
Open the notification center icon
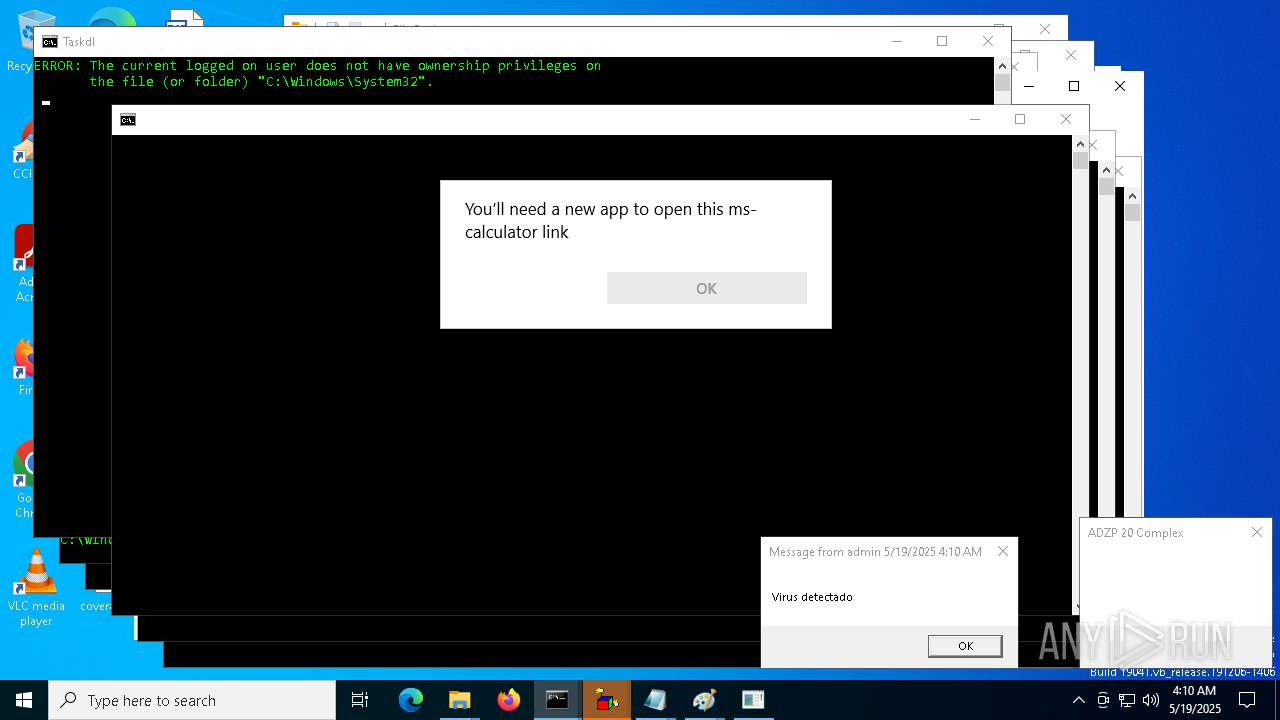click(x=1247, y=700)
